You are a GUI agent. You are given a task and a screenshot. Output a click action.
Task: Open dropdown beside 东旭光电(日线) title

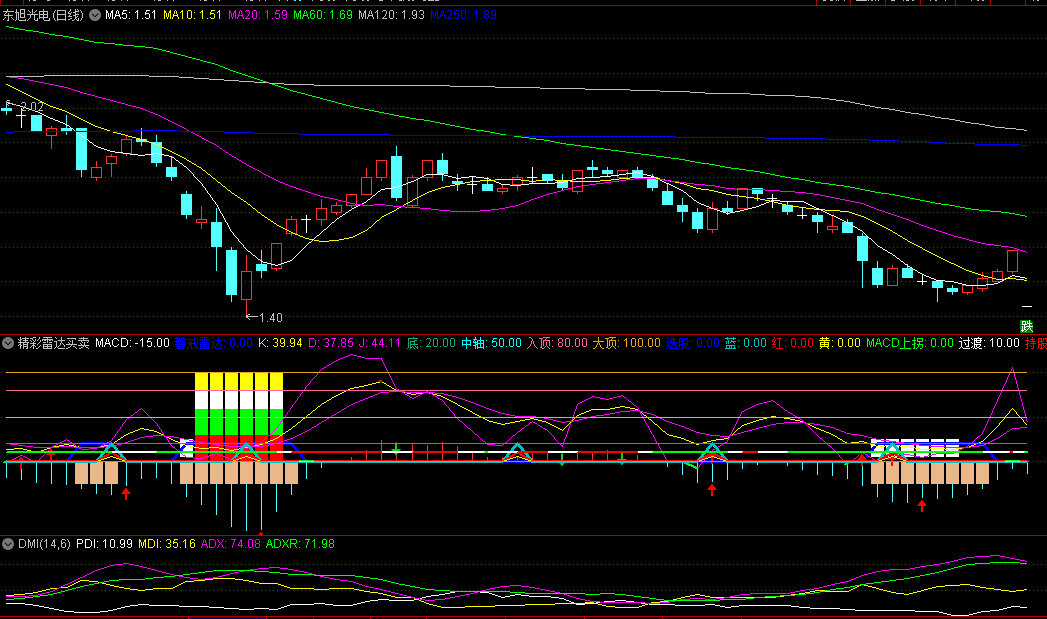click(x=95, y=15)
